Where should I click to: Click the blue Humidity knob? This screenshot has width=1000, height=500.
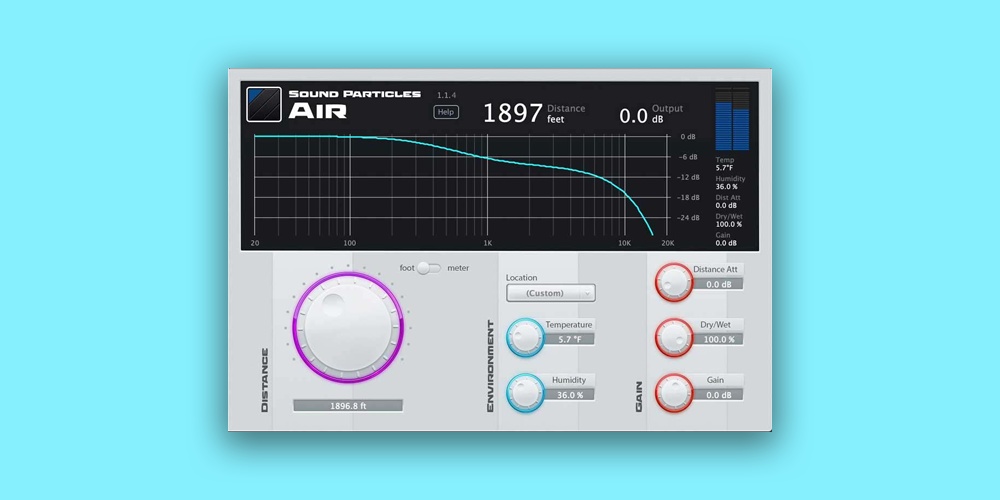[525, 393]
